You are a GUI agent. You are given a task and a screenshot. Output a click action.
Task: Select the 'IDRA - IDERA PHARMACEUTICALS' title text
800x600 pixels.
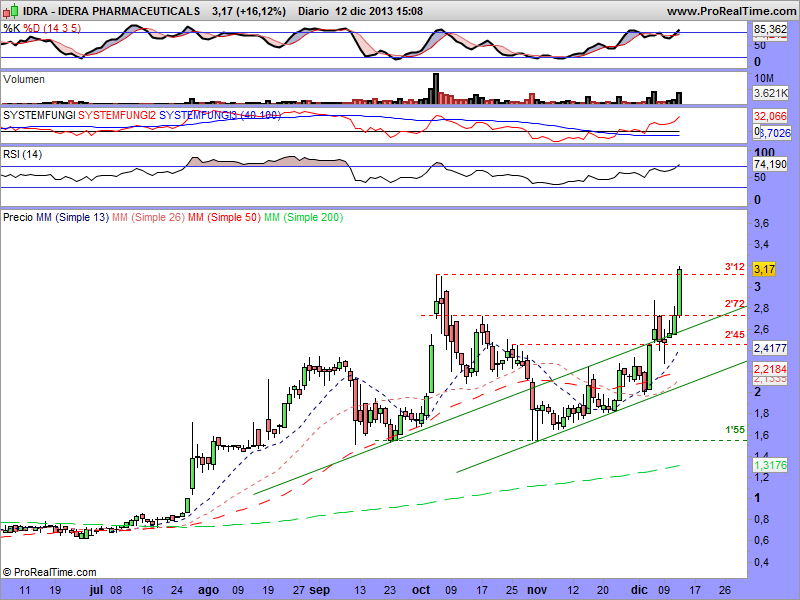tap(111, 11)
